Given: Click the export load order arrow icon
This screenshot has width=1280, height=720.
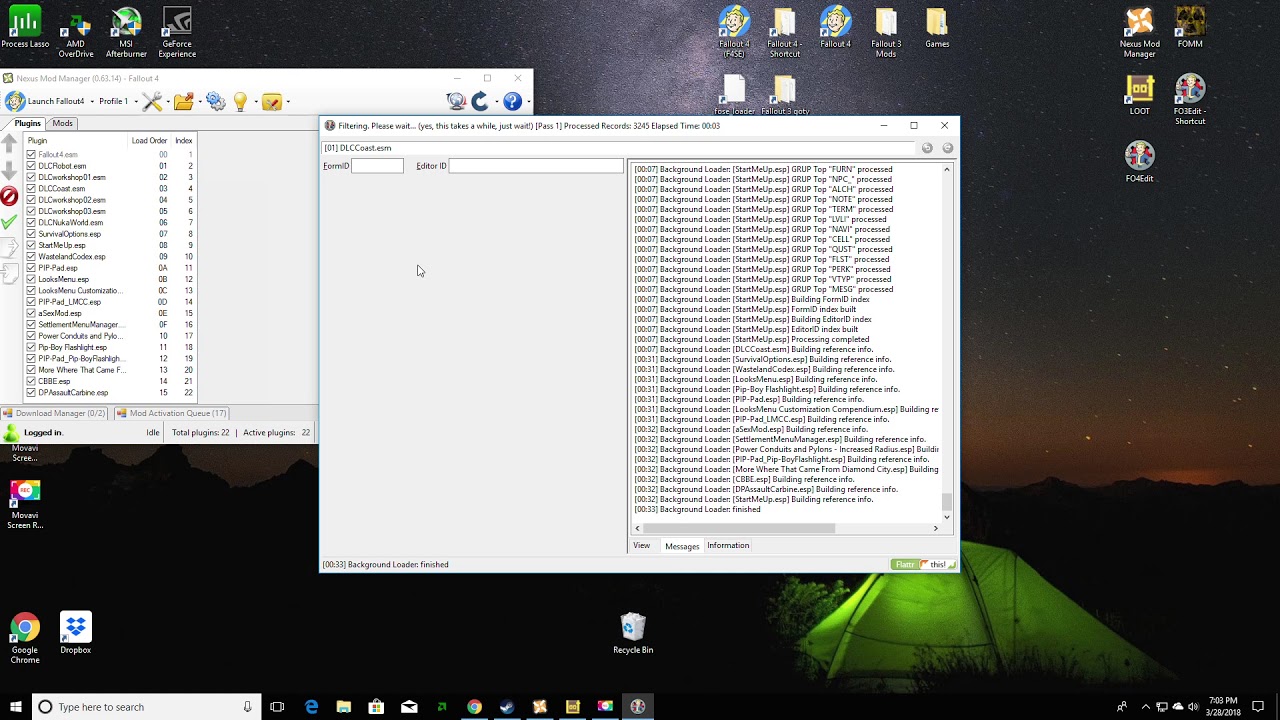Looking at the screenshot, I should (x=9, y=247).
